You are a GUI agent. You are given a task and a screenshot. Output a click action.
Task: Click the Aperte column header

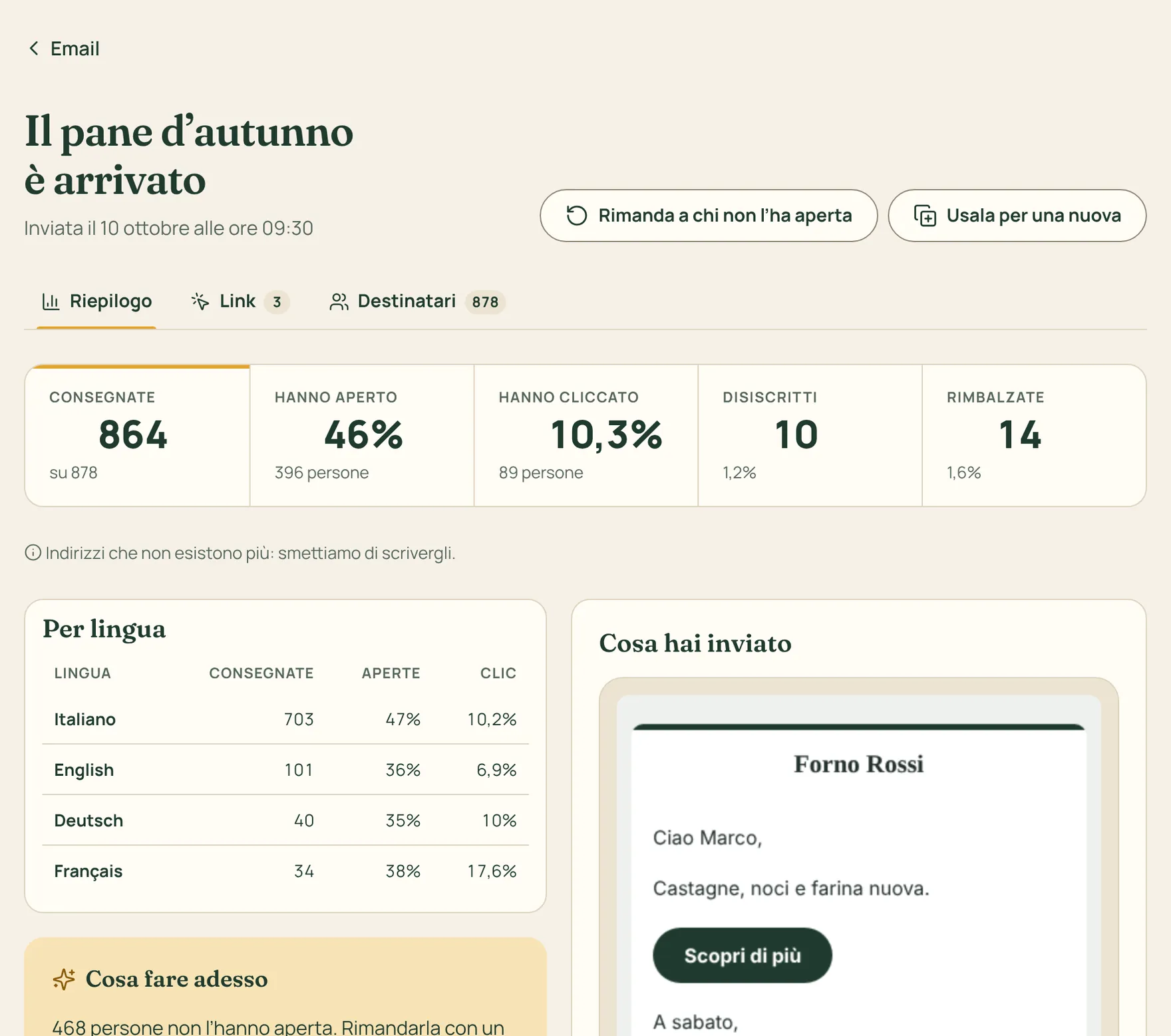(391, 673)
